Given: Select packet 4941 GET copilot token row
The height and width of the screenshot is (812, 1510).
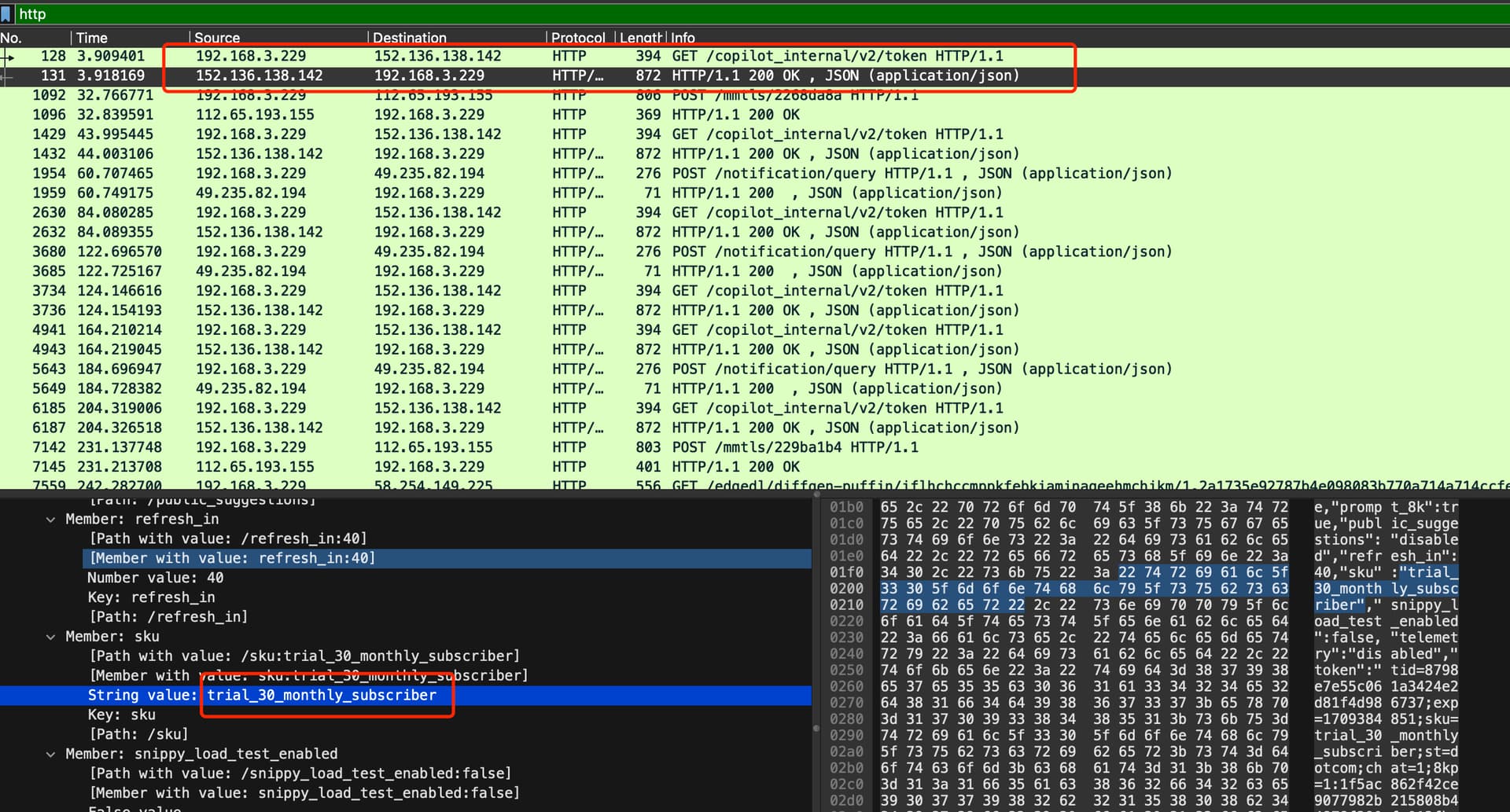Looking at the screenshot, I should (x=755, y=330).
